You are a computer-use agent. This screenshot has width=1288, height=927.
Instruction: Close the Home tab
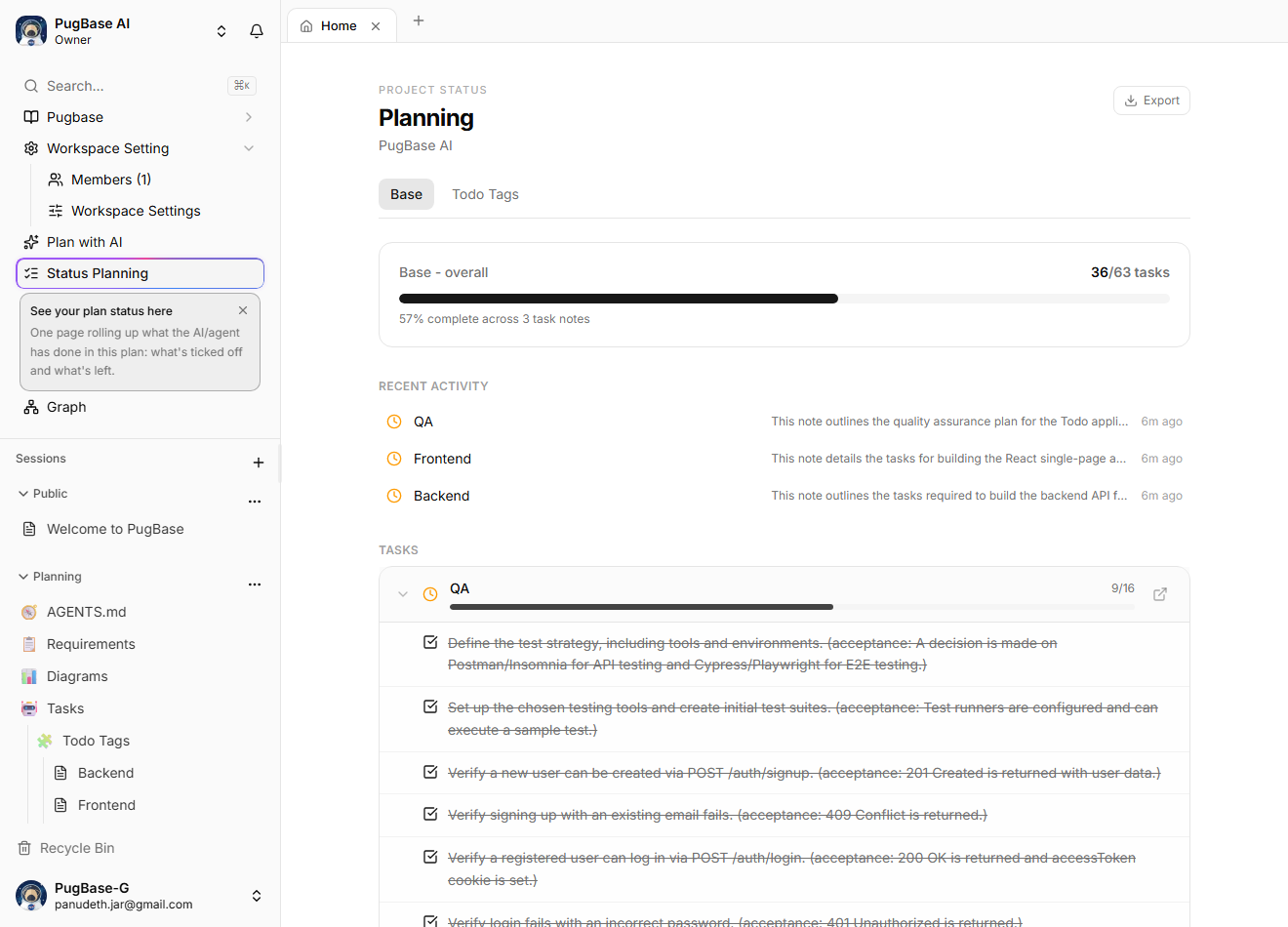point(376,26)
